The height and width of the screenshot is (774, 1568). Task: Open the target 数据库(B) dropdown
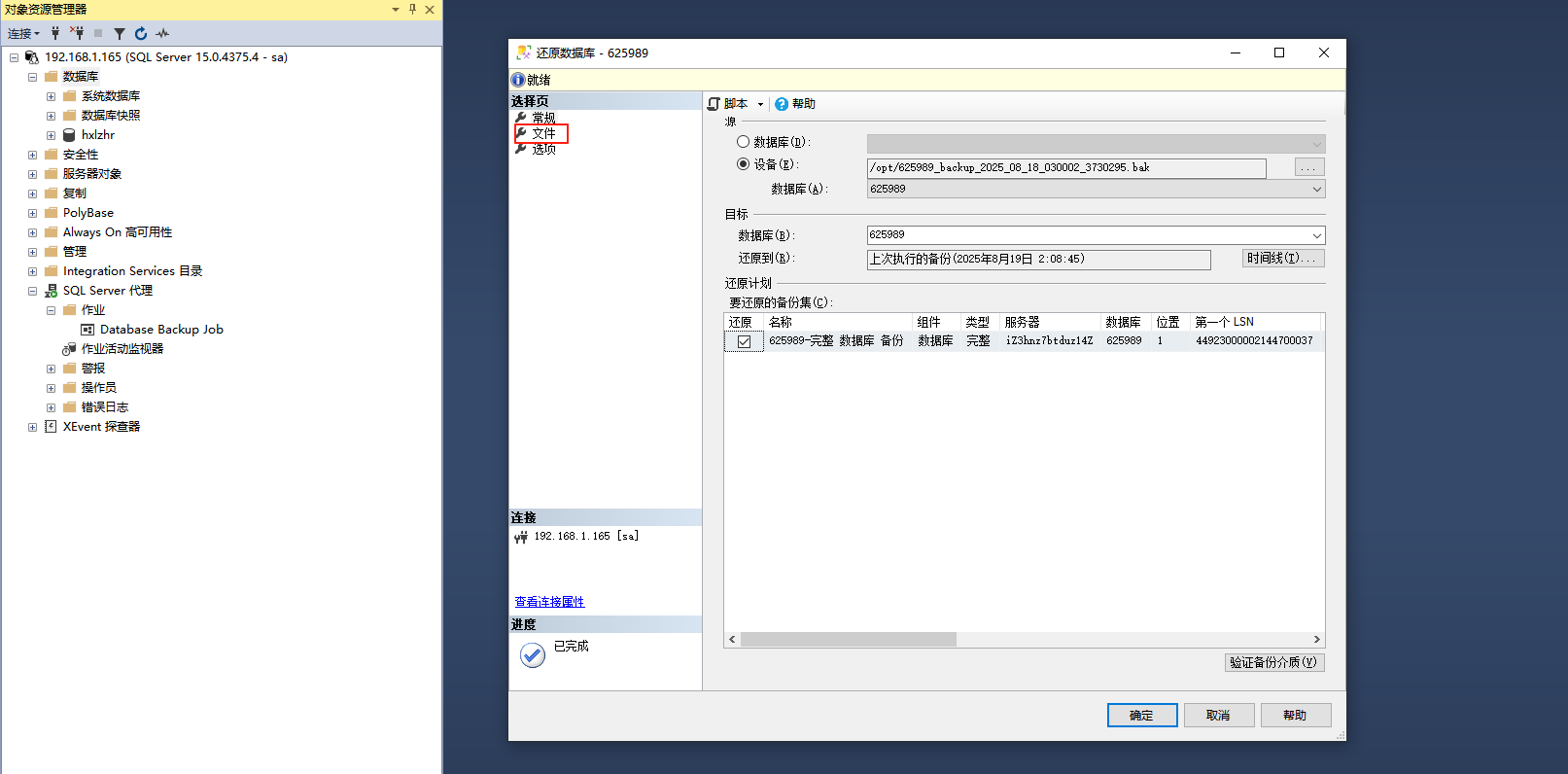point(1316,235)
